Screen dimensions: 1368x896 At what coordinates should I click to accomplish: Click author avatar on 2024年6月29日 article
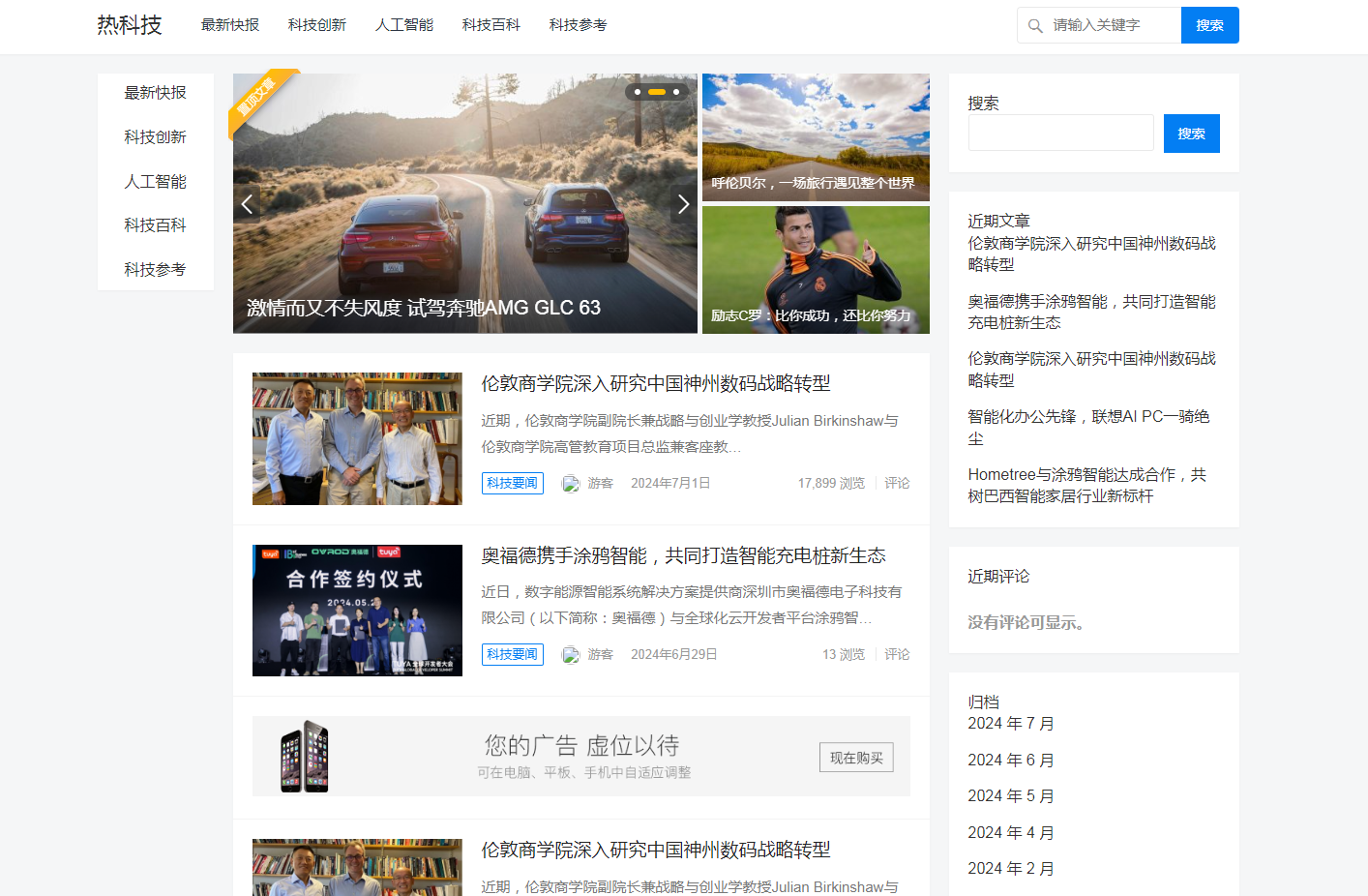tap(571, 655)
